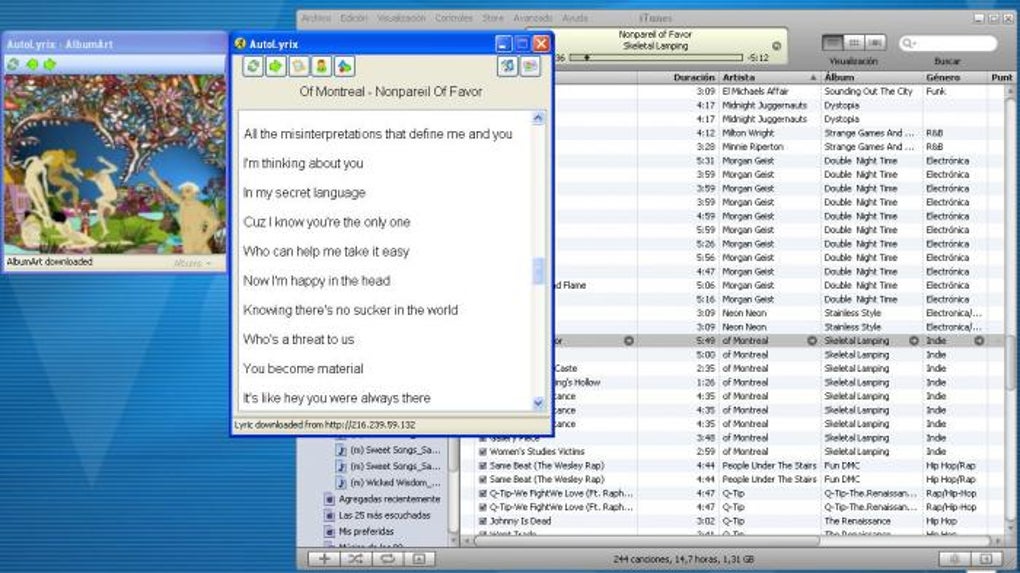
Task: Open the Avanzado menu in iTunes
Action: pos(533,18)
